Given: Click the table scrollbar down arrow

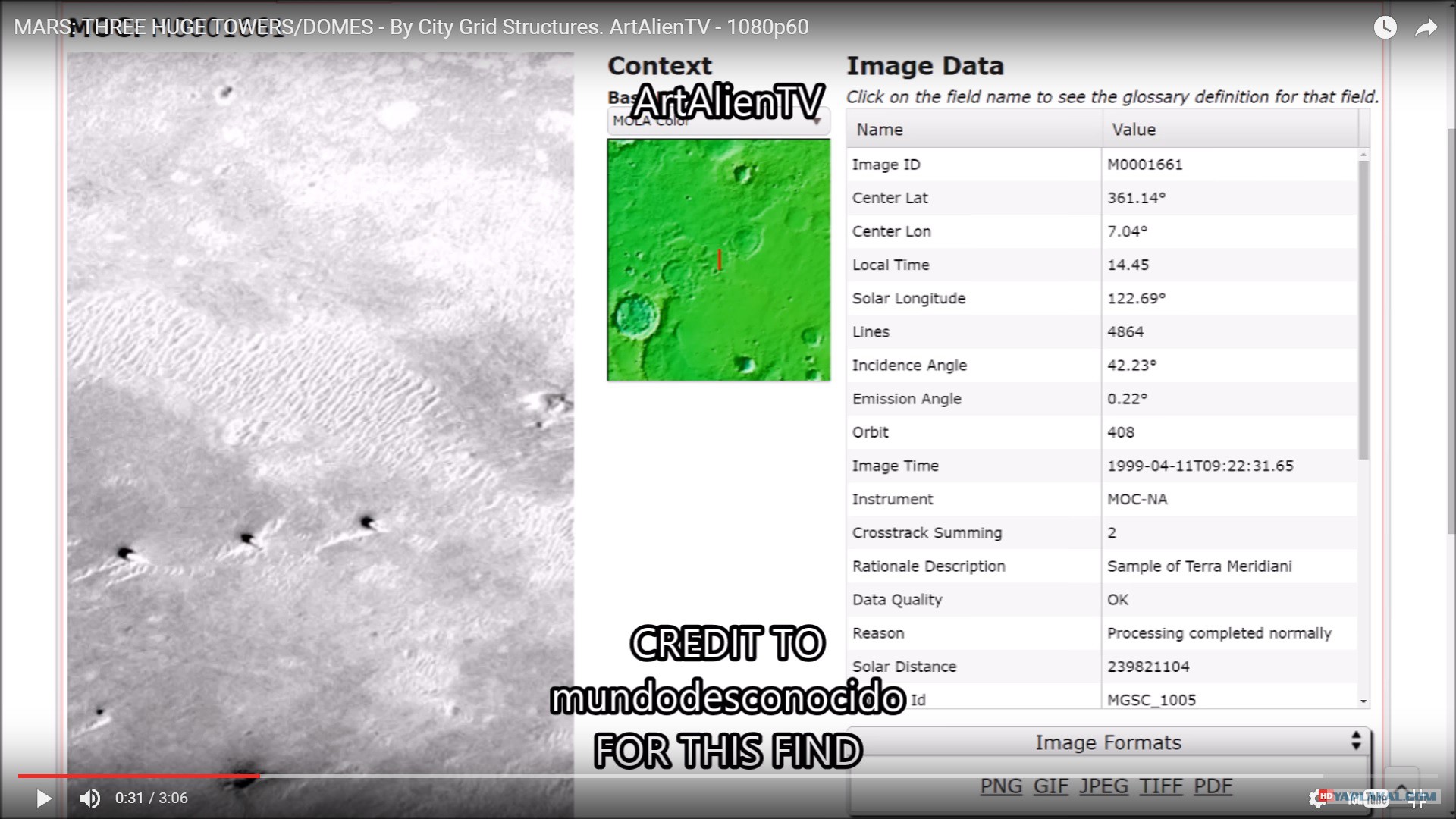Looking at the screenshot, I should tap(1363, 701).
